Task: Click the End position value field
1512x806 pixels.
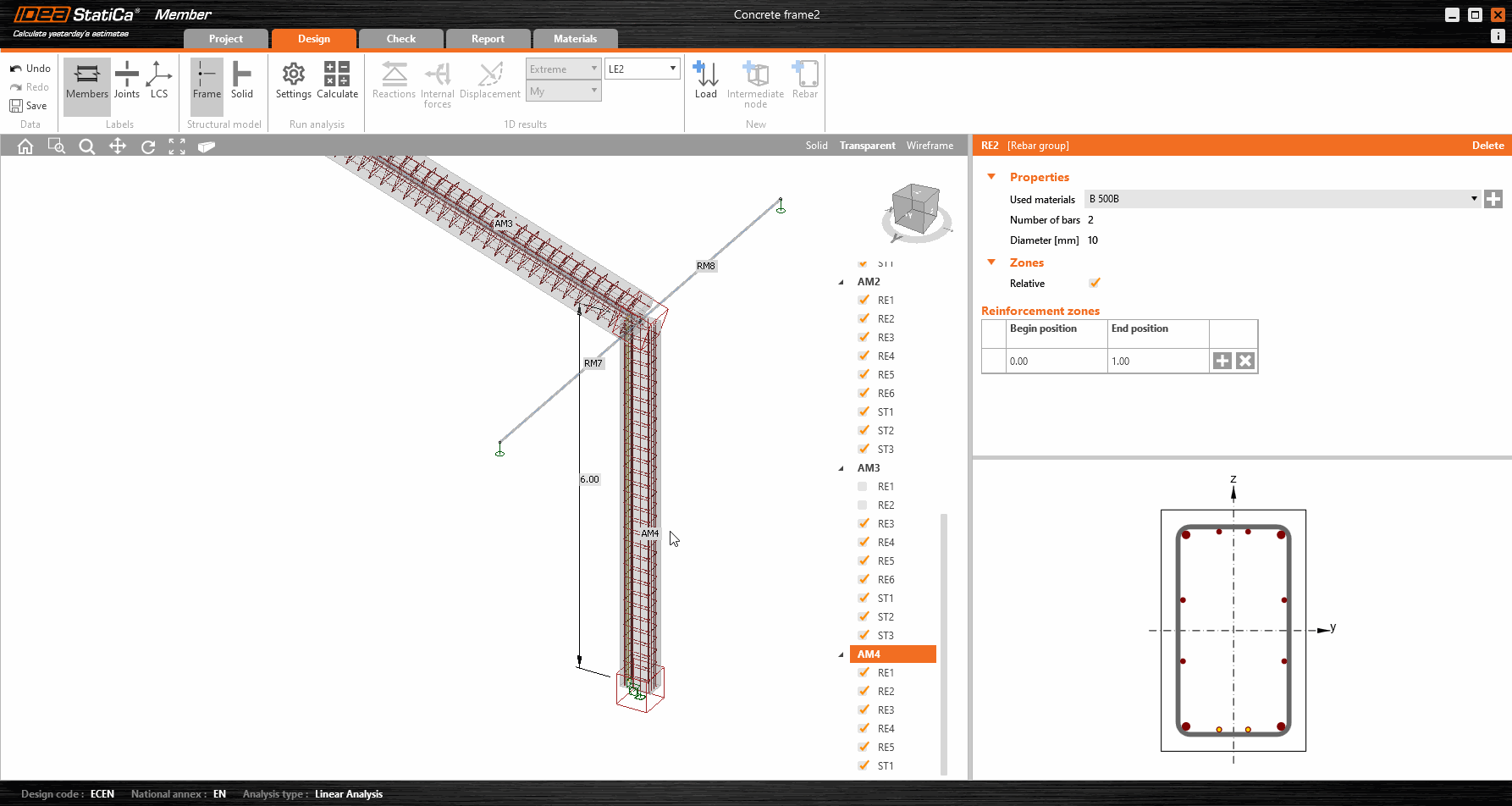Action: coord(1156,362)
